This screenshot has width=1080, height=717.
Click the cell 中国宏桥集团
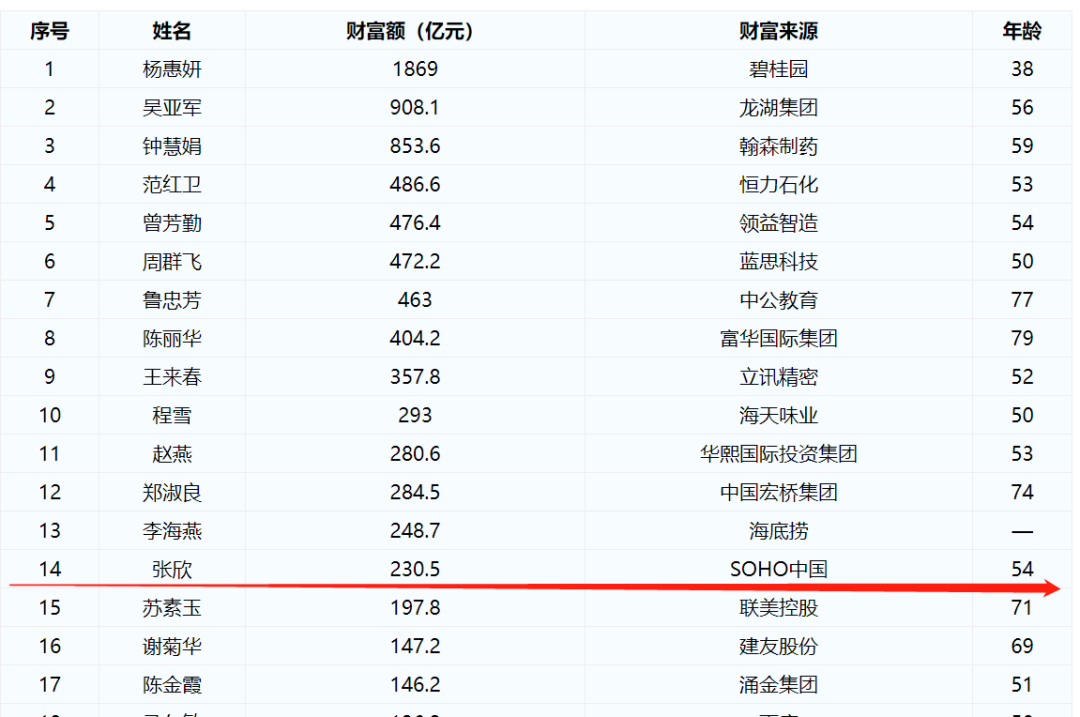pos(778,492)
